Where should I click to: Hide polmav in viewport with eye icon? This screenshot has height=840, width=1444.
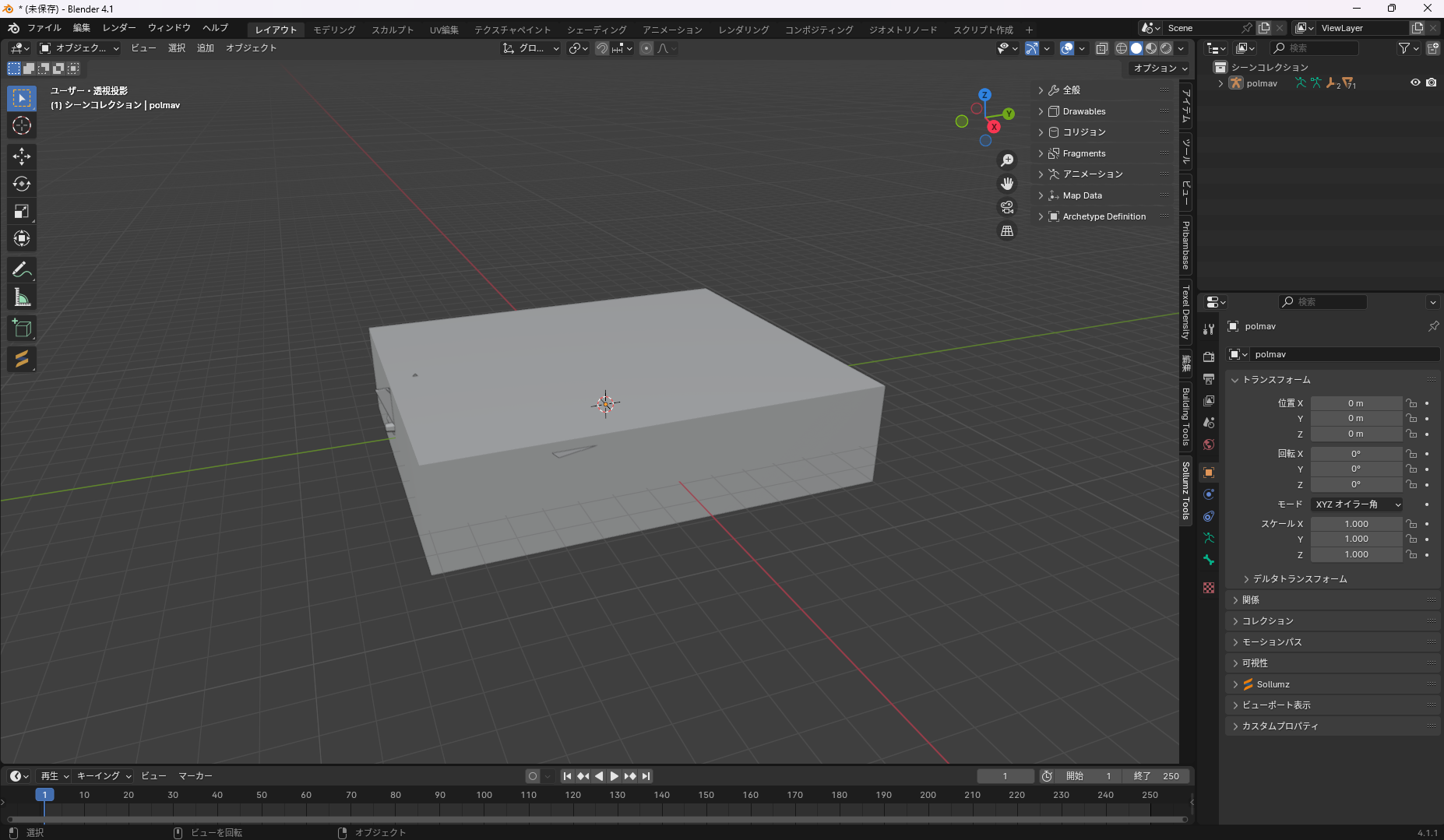click(1415, 83)
